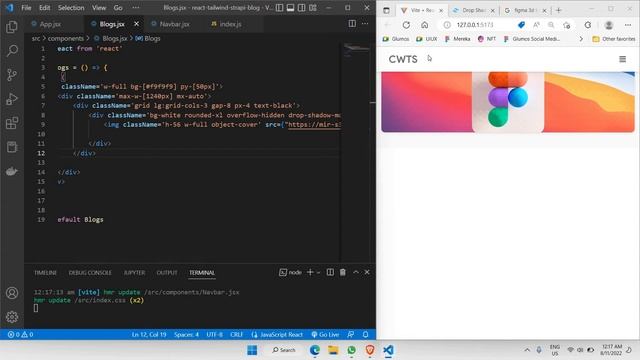This screenshot has width=640, height=360.
Task: Open the TIMELINE panel tab
Action: [45, 273]
